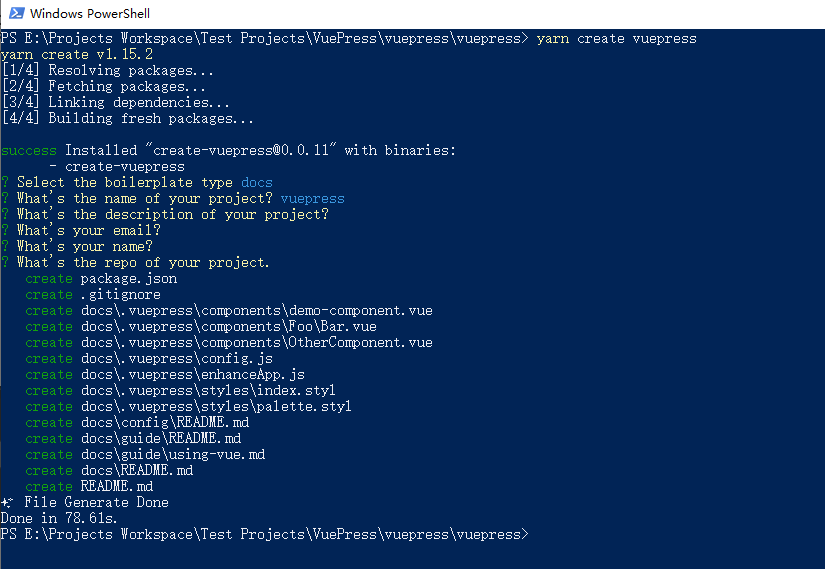Click the blue 'docs' boilerplate answer
Screen dimensions: 825x569
tap(257, 183)
